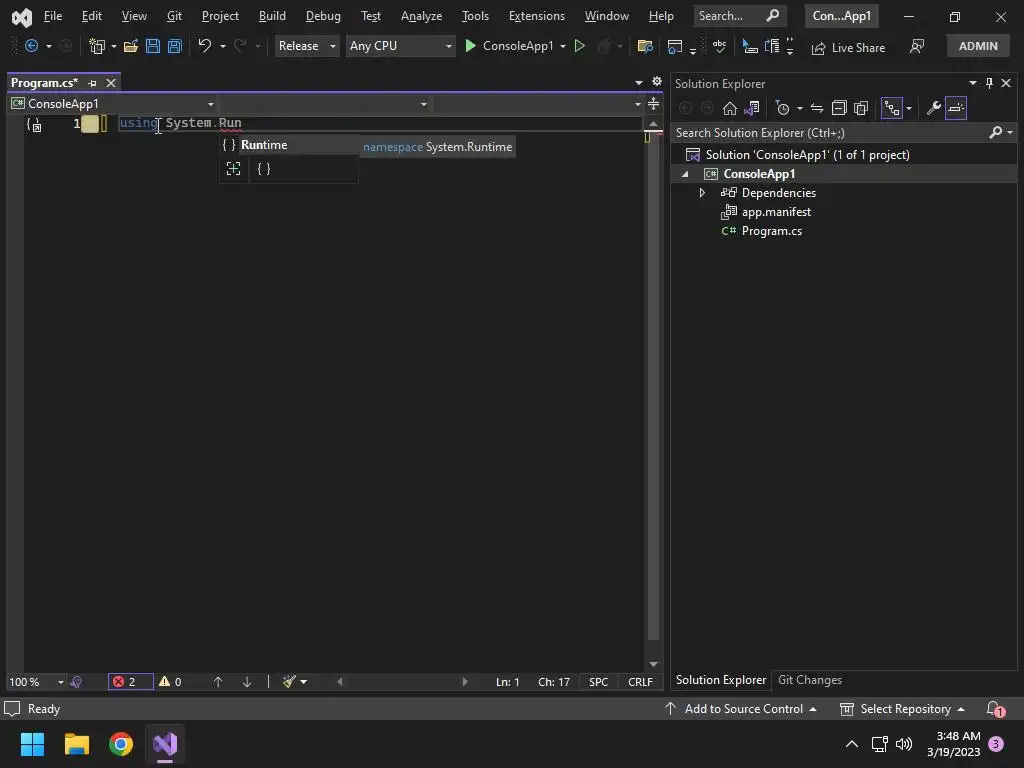The height and width of the screenshot is (768, 1024).
Task: Click the ADMIN badge button
Action: 978,46
